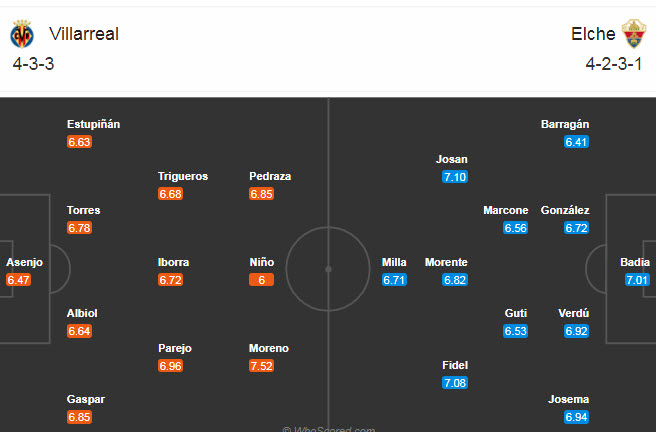Click Fidel's 7.08 rating badge
656x432 pixels.
(455, 383)
